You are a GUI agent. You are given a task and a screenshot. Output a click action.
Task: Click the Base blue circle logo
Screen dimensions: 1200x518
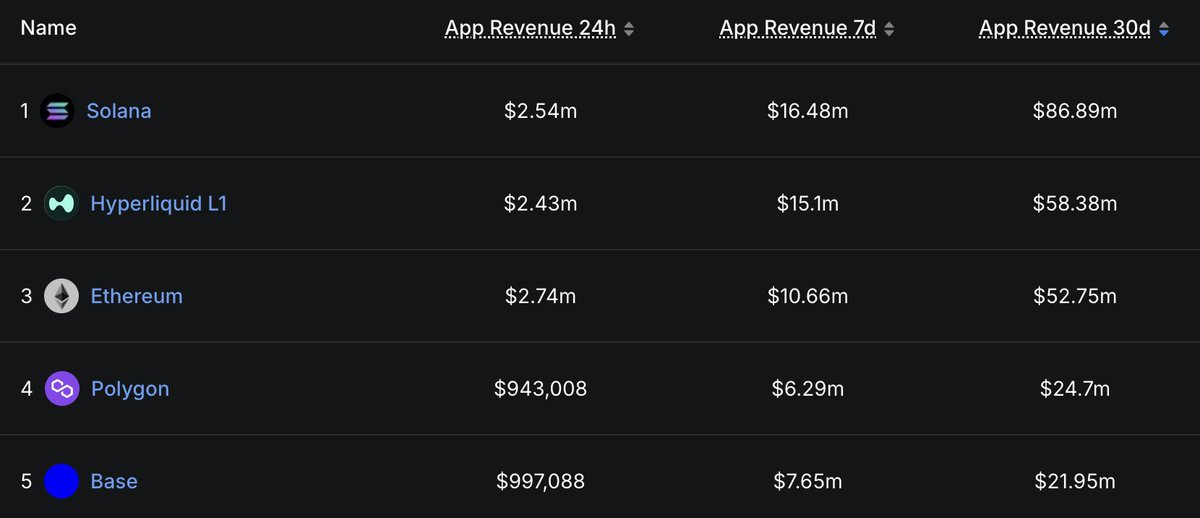coord(61,482)
